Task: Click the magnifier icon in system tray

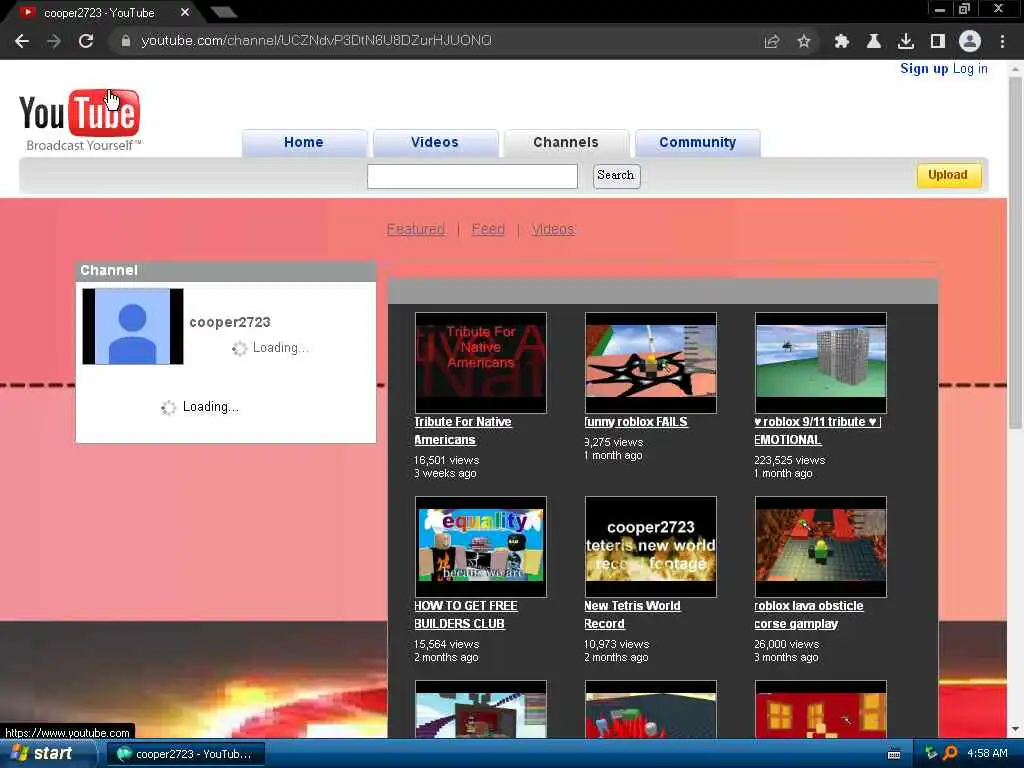Action: (x=951, y=753)
